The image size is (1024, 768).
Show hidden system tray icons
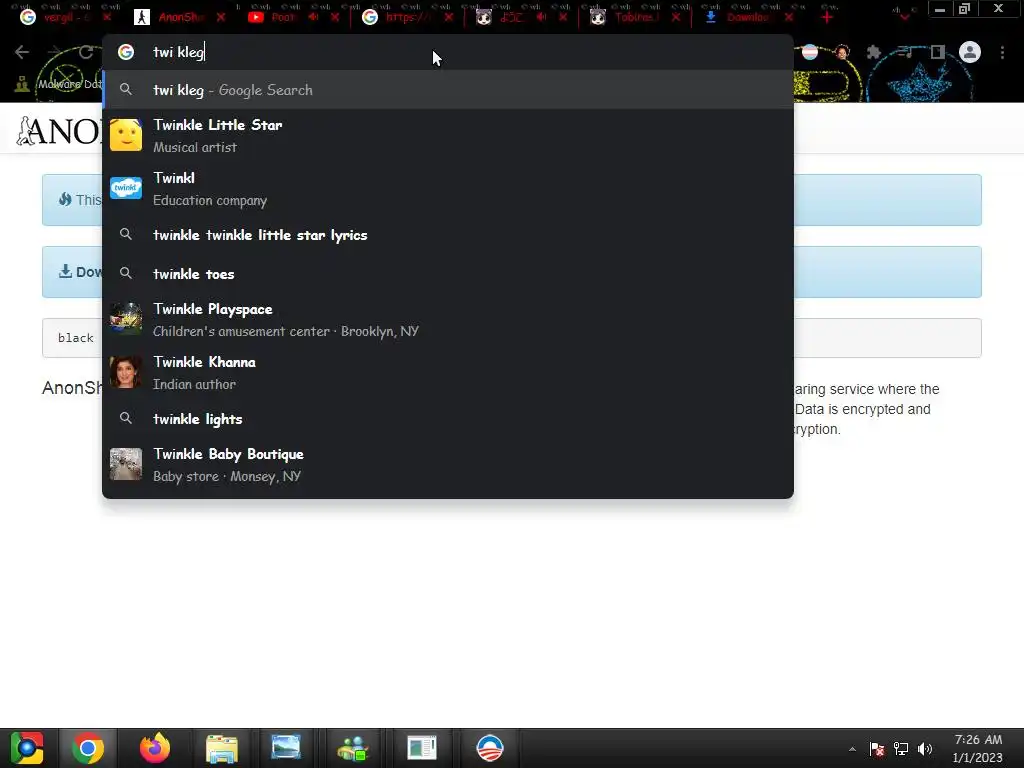click(x=852, y=749)
